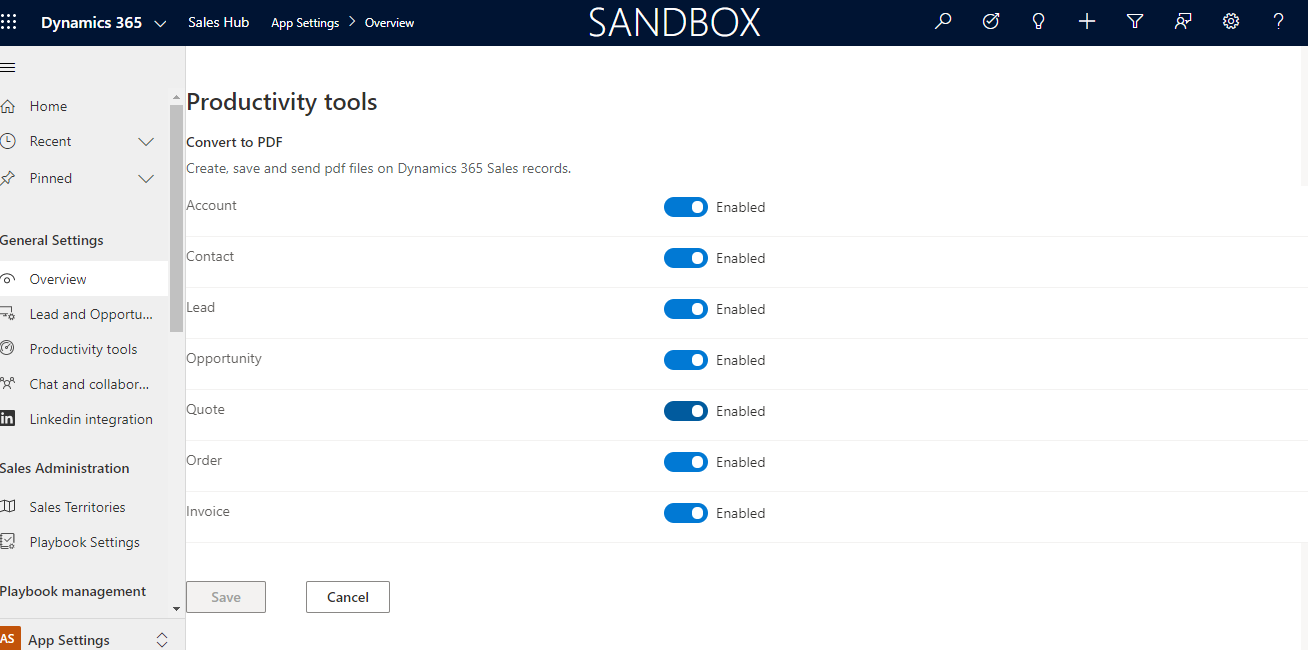Click the Productivity tools page heading
This screenshot has width=1308, height=650.
pos(282,102)
